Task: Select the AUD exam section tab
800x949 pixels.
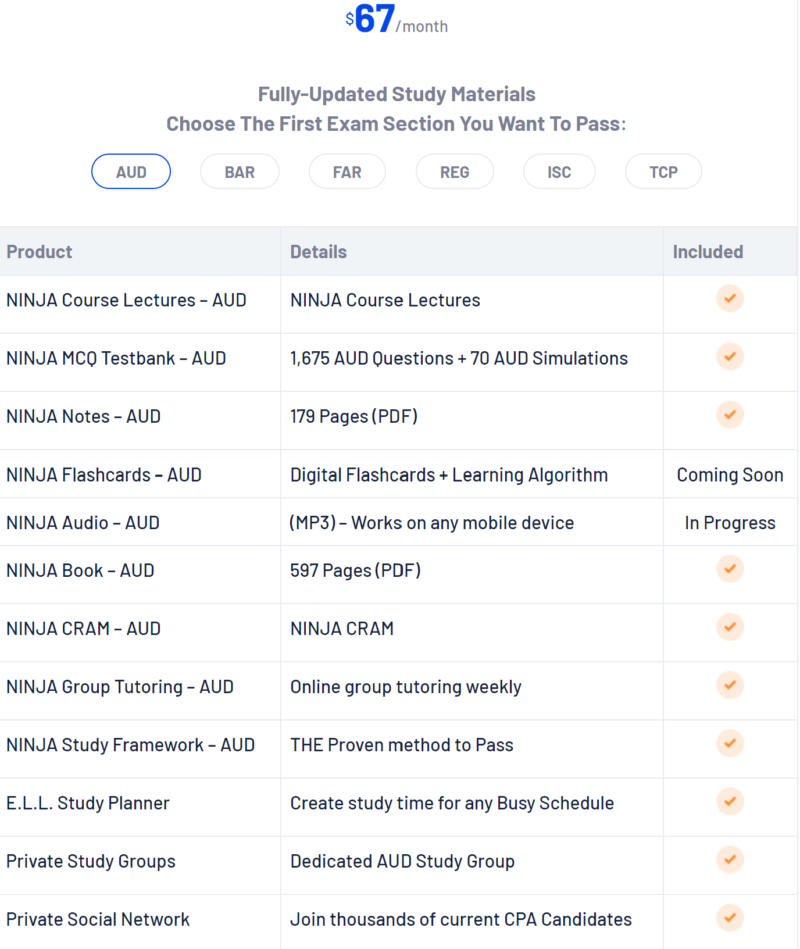Action: tap(131, 172)
